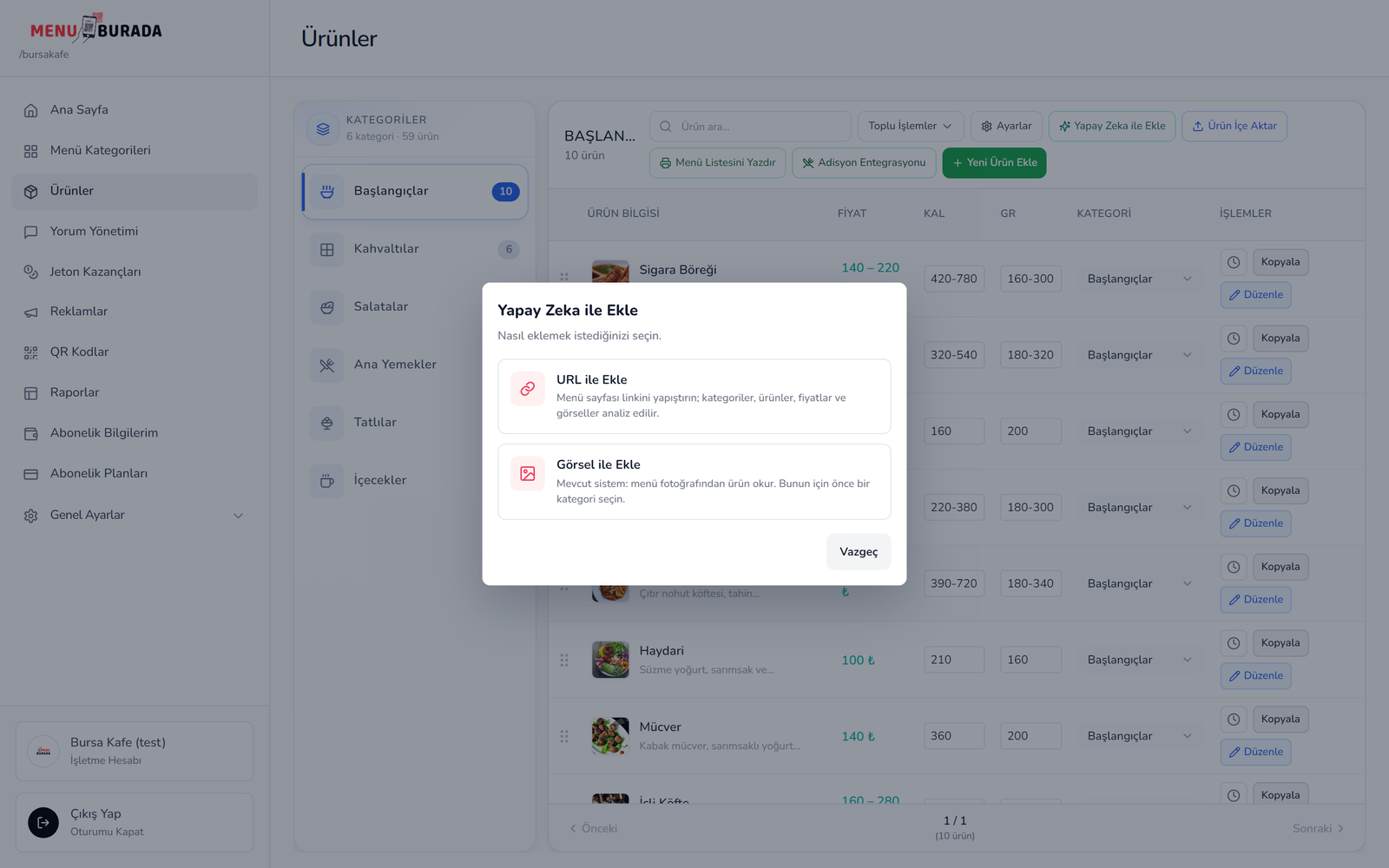Go to Önceki page
1389x868 pixels.
point(593,829)
